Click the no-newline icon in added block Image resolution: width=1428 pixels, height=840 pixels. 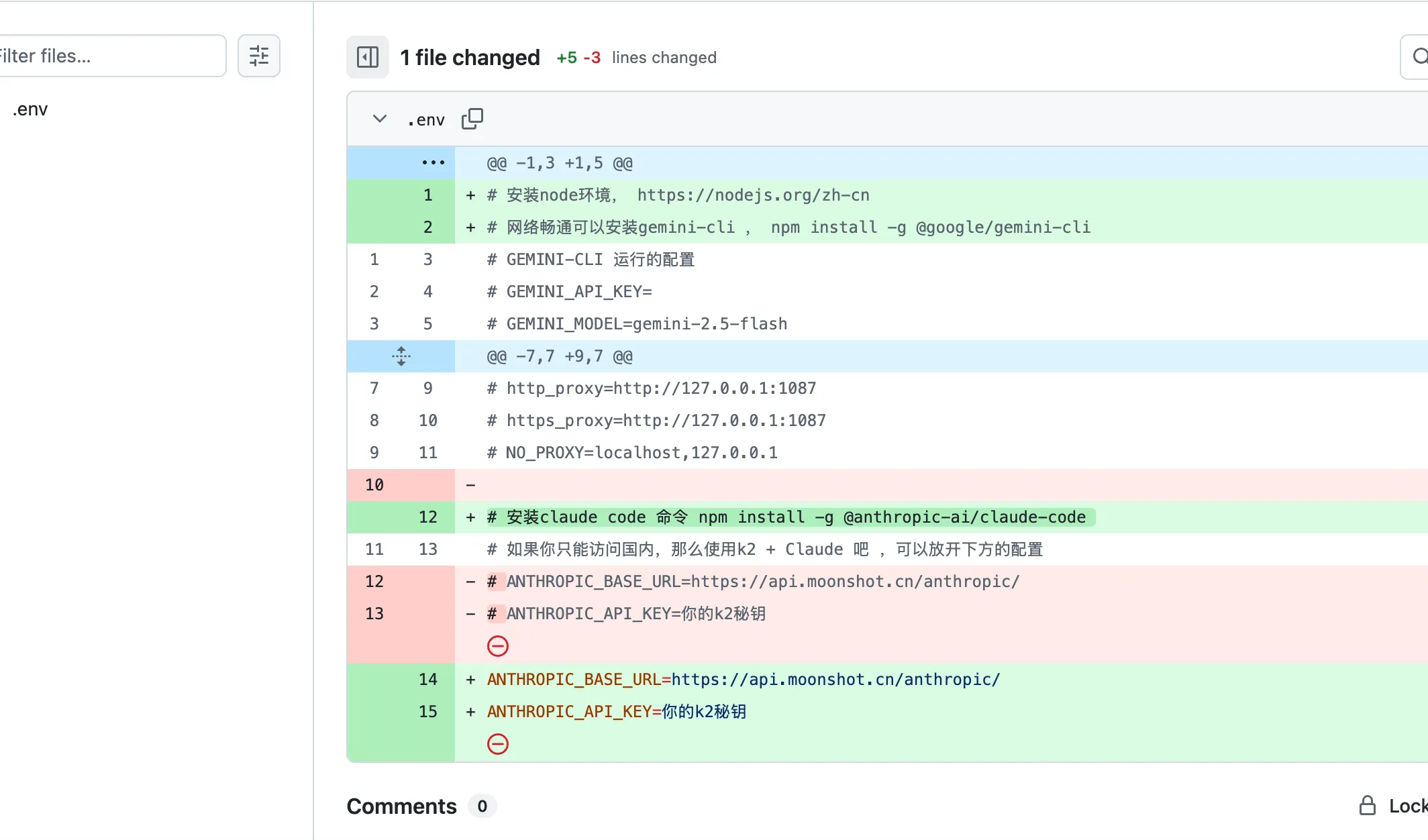coord(498,743)
